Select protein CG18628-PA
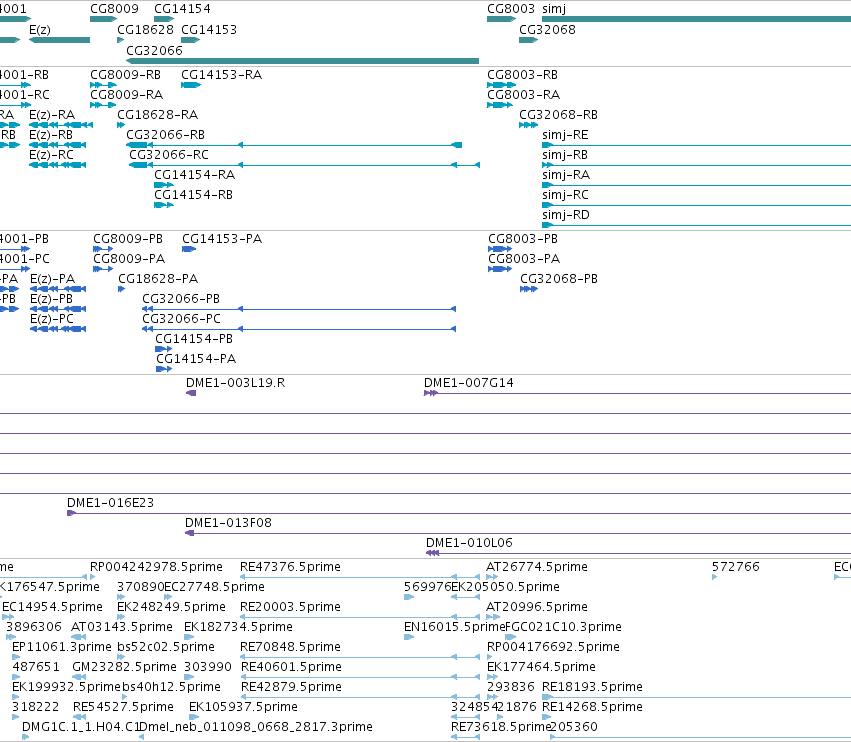The width and height of the screenshot is (851, 742). 158,279
